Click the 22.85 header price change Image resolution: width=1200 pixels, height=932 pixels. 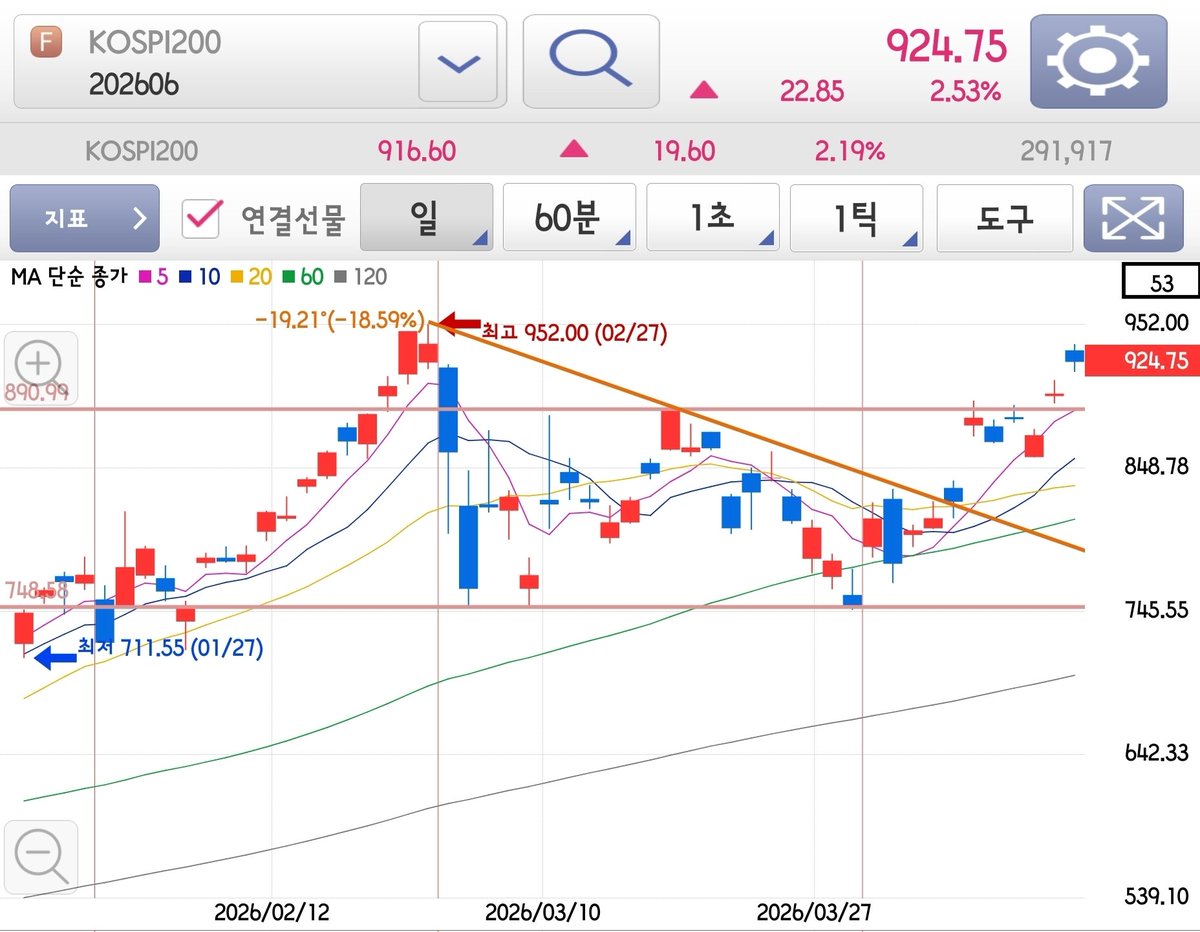812,92
